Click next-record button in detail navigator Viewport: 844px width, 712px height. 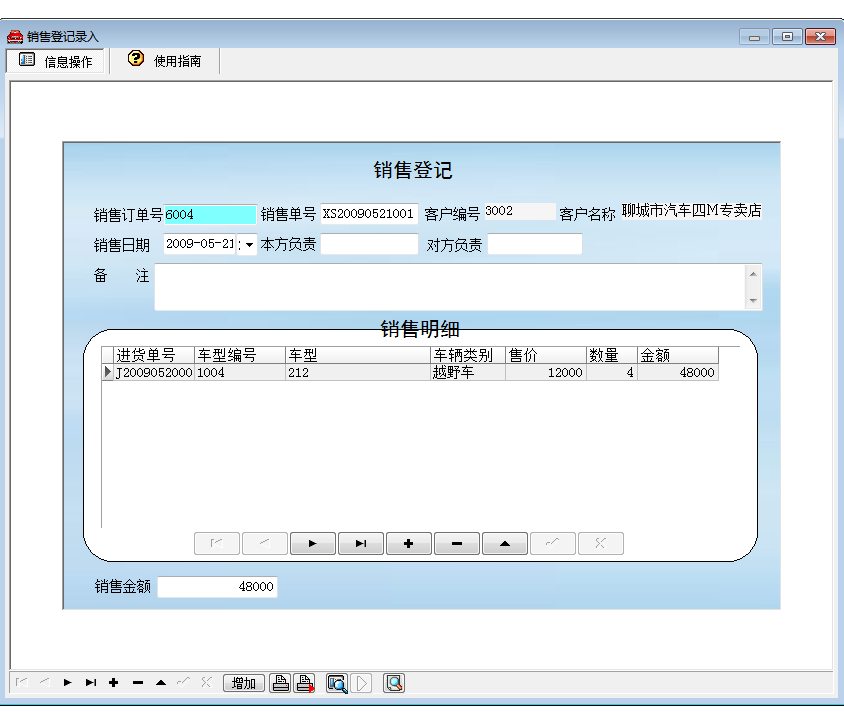click(313, 544)
